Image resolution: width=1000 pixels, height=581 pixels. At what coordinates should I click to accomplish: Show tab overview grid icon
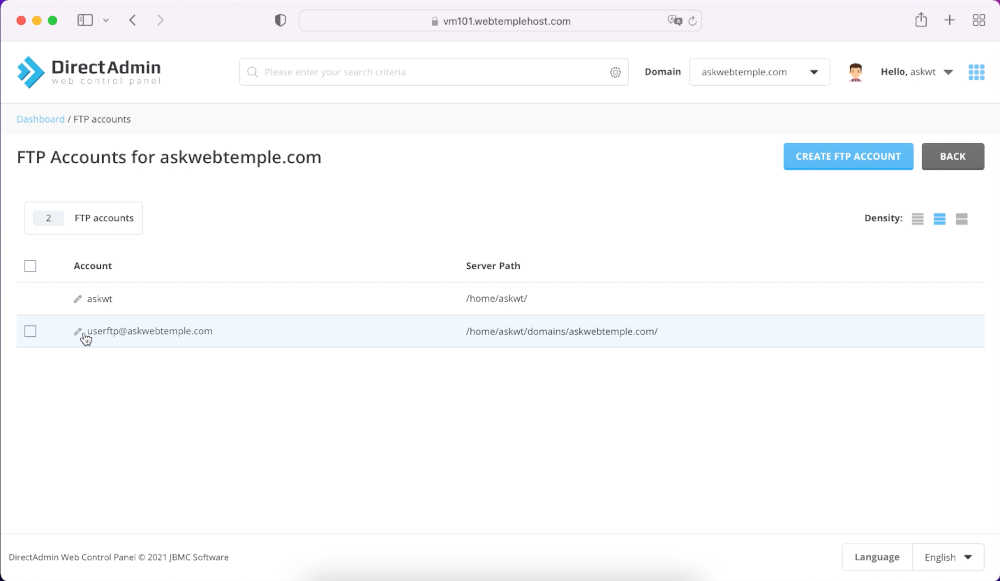pyautogui.click(x=979, y=20)
